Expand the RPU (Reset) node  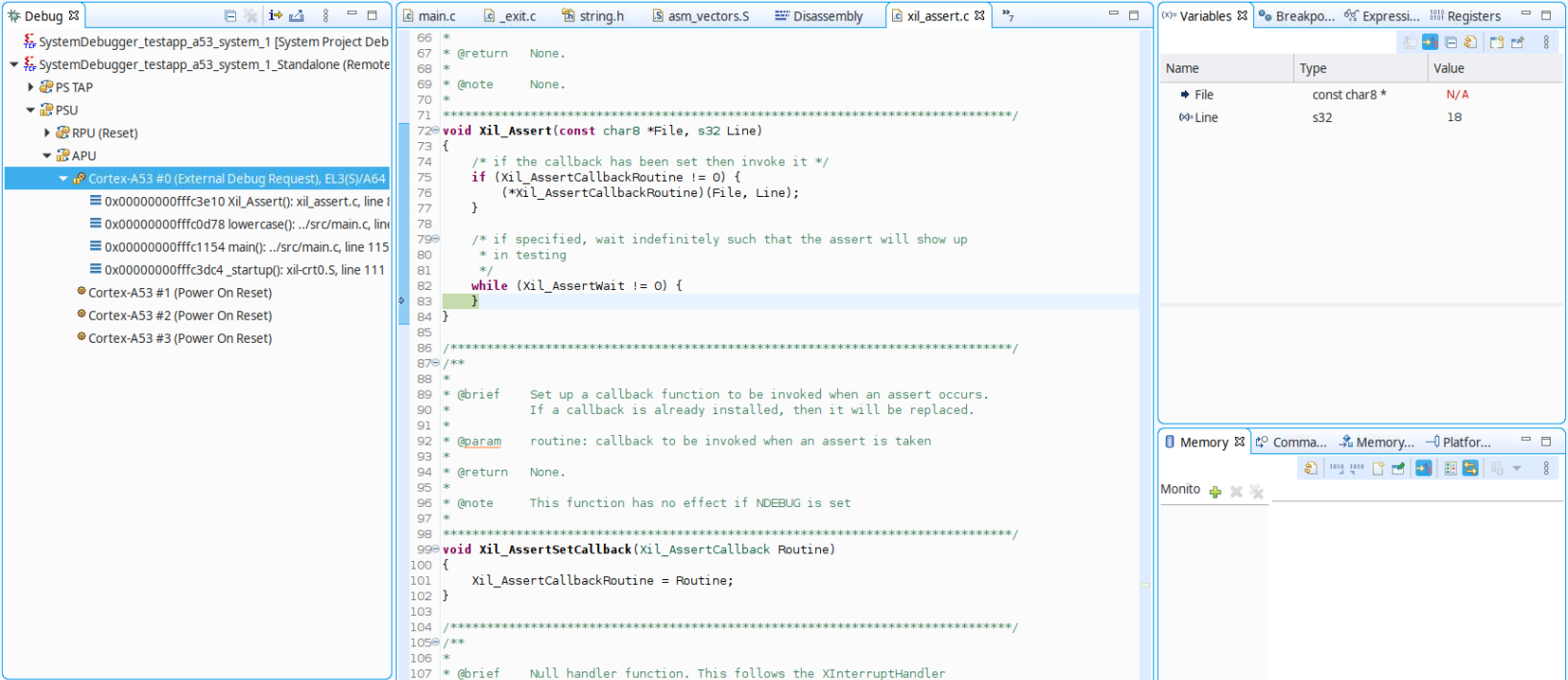pyautogui.click(x=47, y=133)
